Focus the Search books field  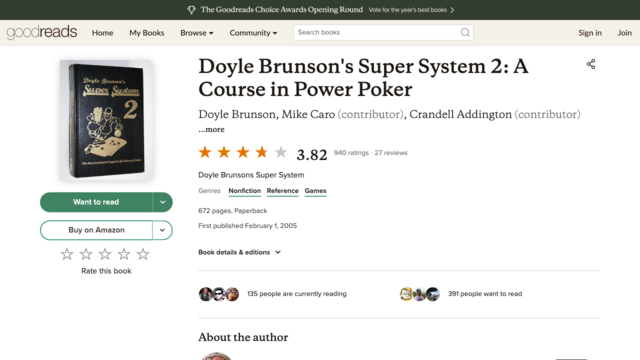pos(378,33)
